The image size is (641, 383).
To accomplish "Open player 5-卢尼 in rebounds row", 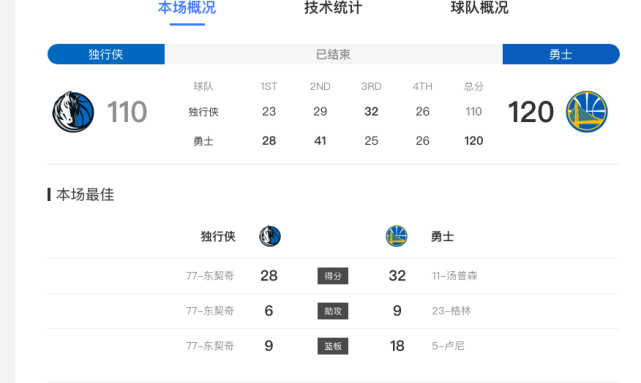I will 448,346.
